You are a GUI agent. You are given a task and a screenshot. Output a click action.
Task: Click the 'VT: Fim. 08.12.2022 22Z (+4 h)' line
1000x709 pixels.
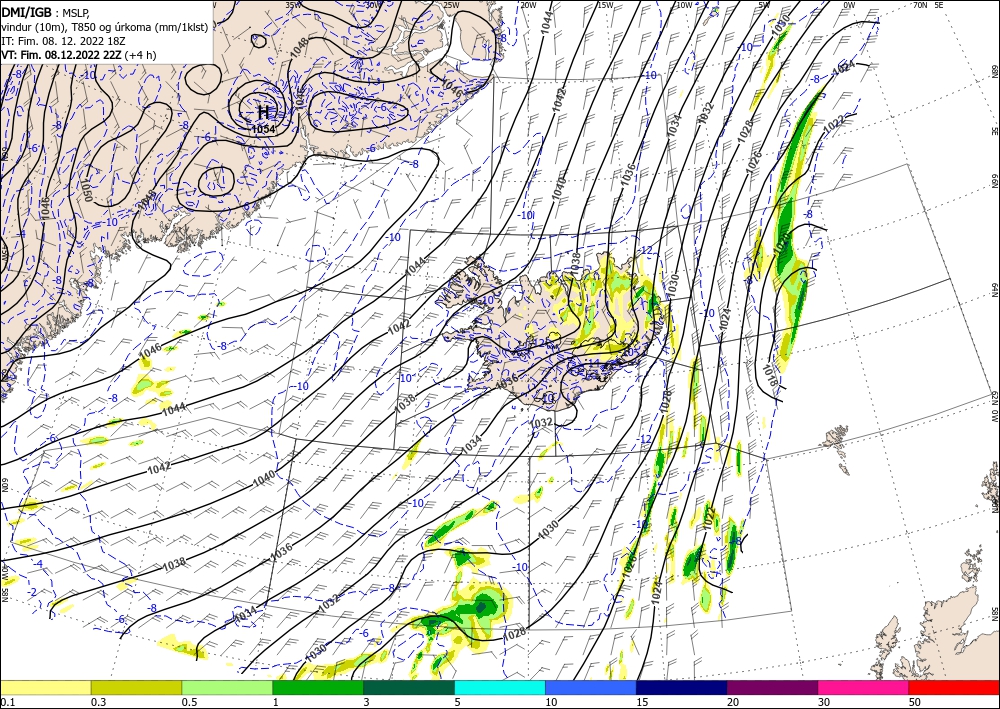[78, 55]
